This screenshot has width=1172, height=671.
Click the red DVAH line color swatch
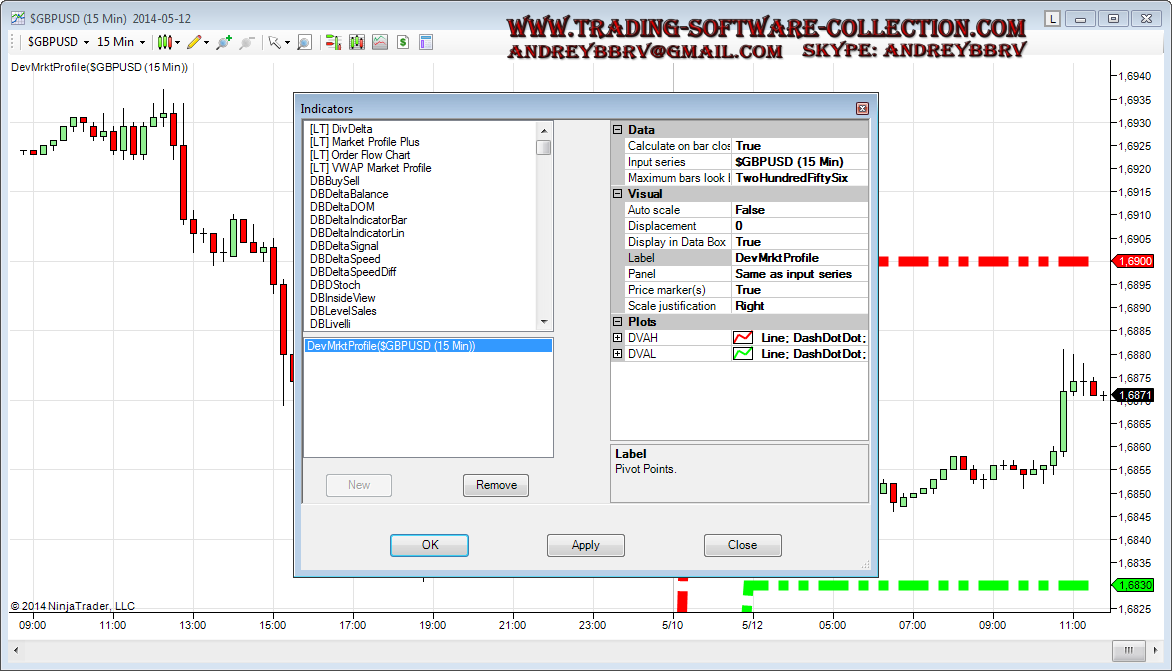click(743, 338)
